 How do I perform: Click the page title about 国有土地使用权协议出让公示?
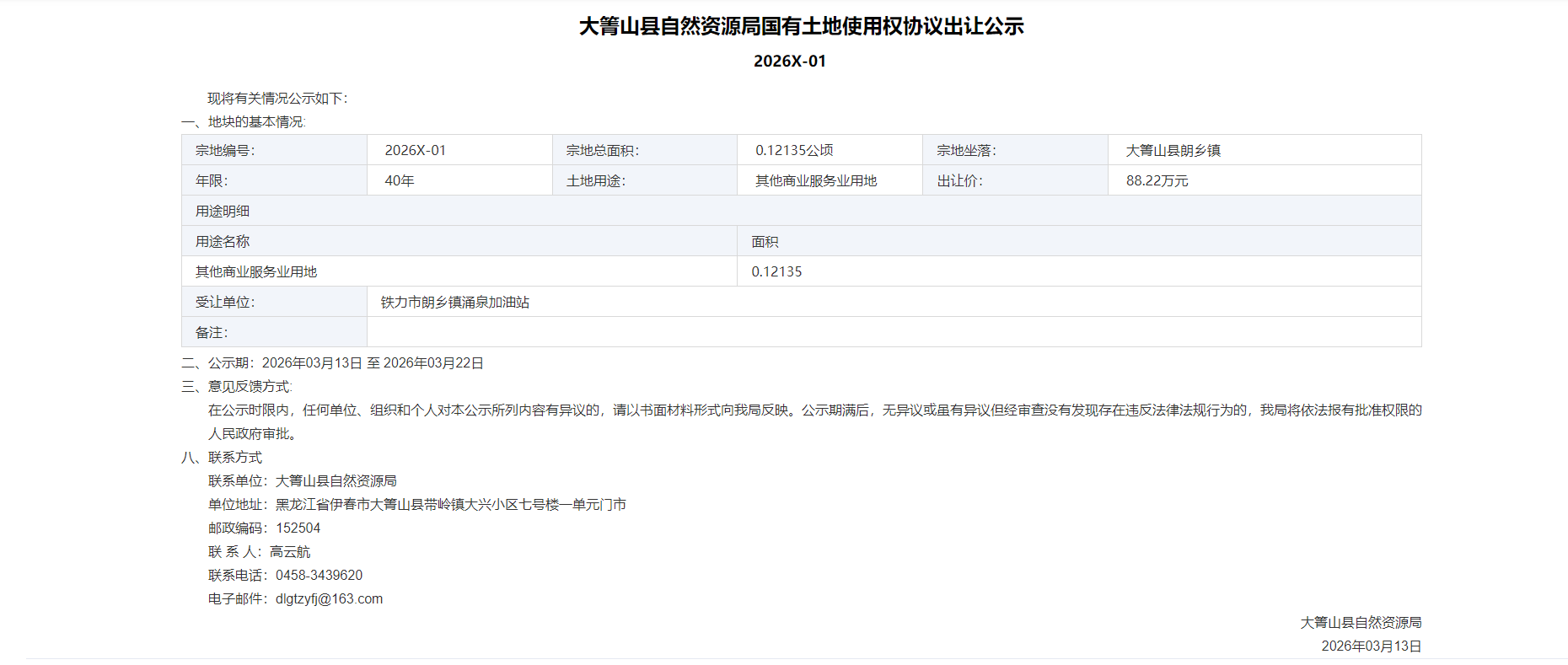(801, 26)
